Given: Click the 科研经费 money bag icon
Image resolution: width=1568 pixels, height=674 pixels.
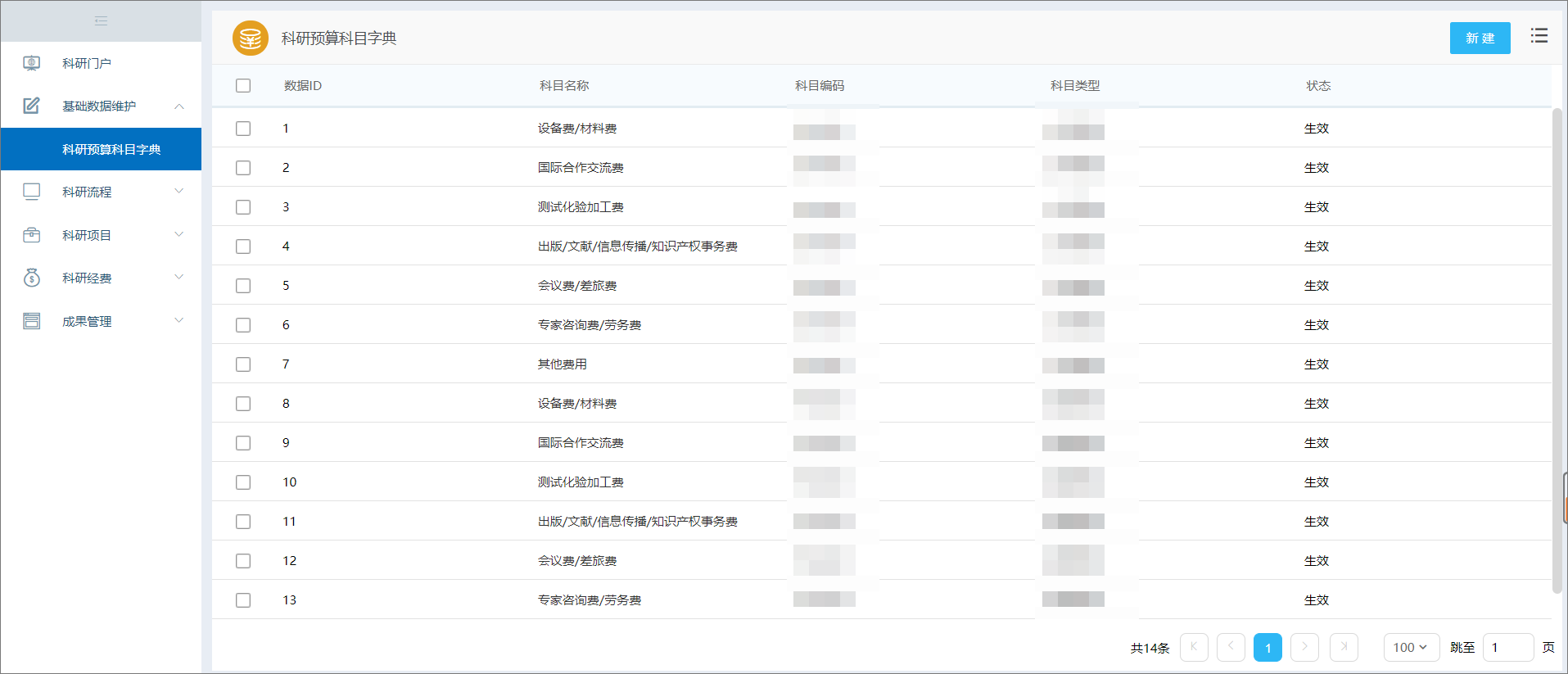Looking at the screenshot, I should pos(32,278).
